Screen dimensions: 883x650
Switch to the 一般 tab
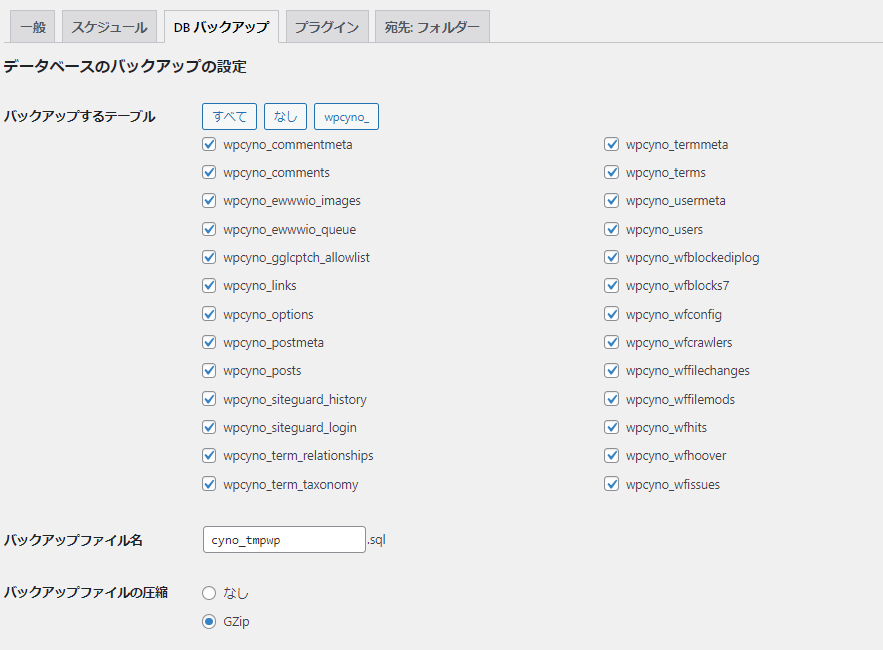[33, 26]
